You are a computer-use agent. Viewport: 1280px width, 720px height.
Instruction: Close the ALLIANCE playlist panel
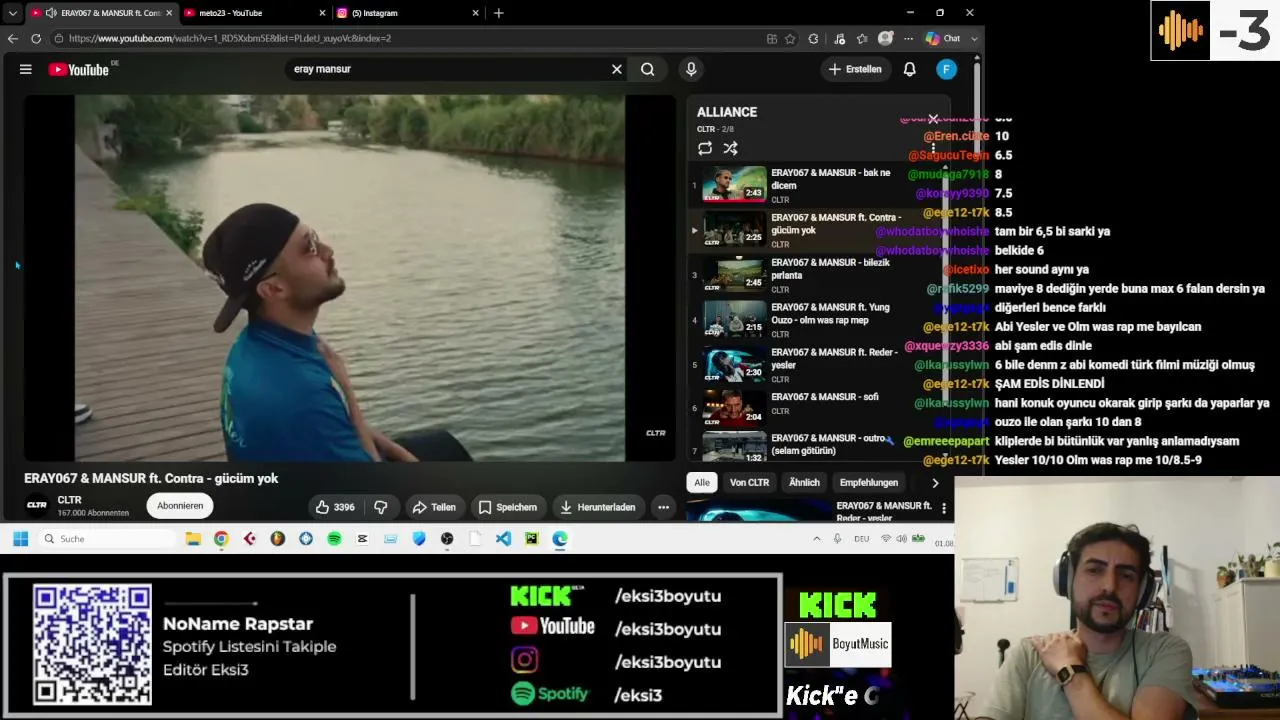click(x=933, y=119)
